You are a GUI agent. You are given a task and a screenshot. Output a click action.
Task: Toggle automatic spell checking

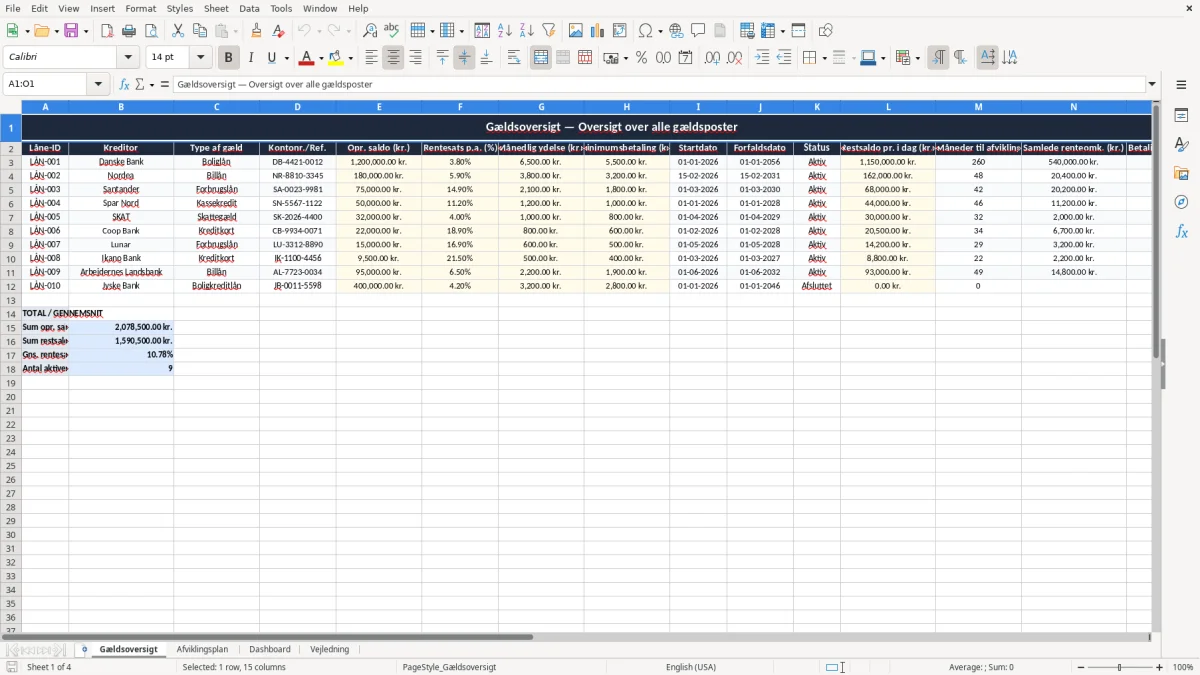point(392,31)
